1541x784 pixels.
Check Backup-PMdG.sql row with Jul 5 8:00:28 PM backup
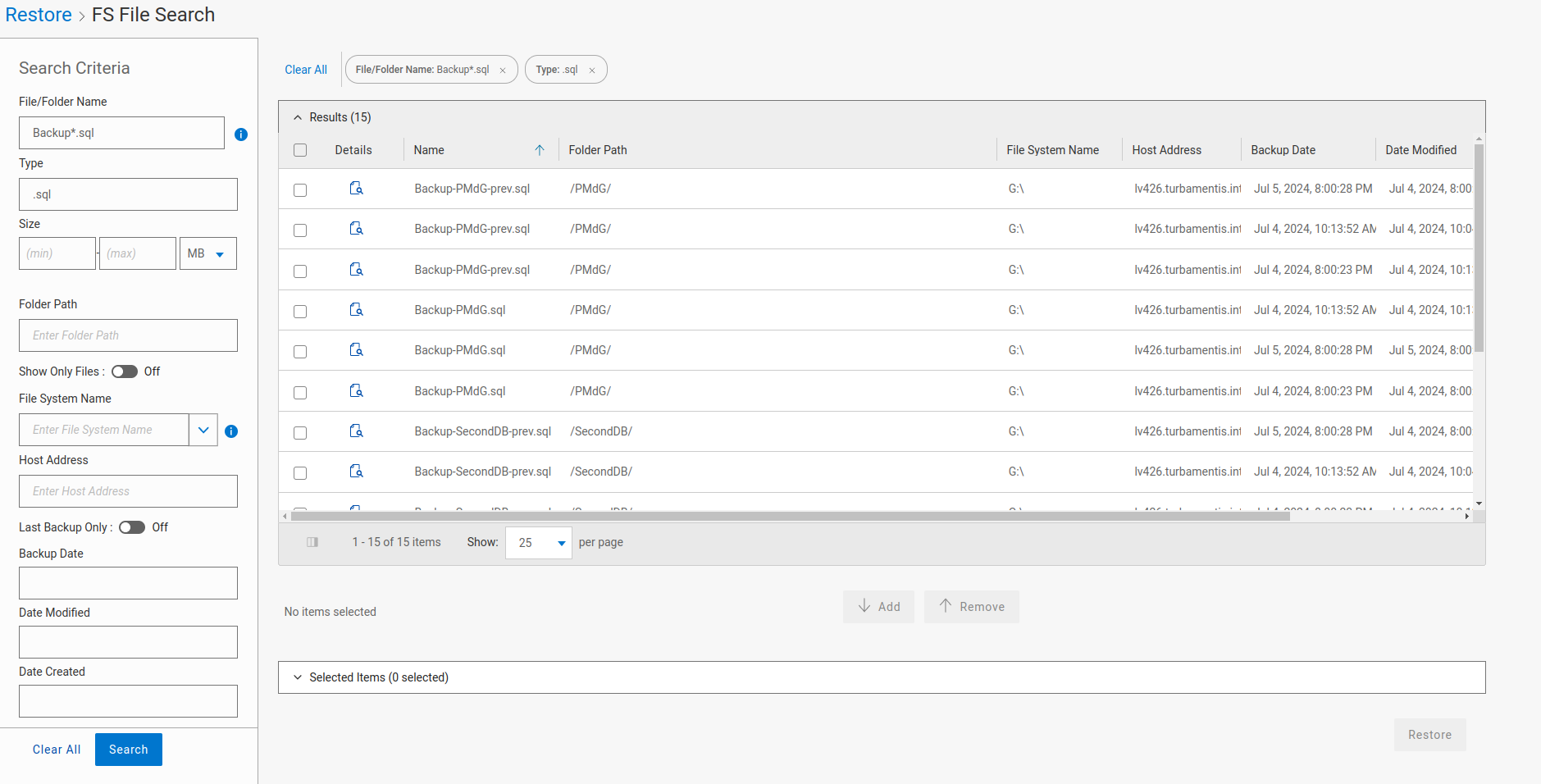(x=300, y=352)
